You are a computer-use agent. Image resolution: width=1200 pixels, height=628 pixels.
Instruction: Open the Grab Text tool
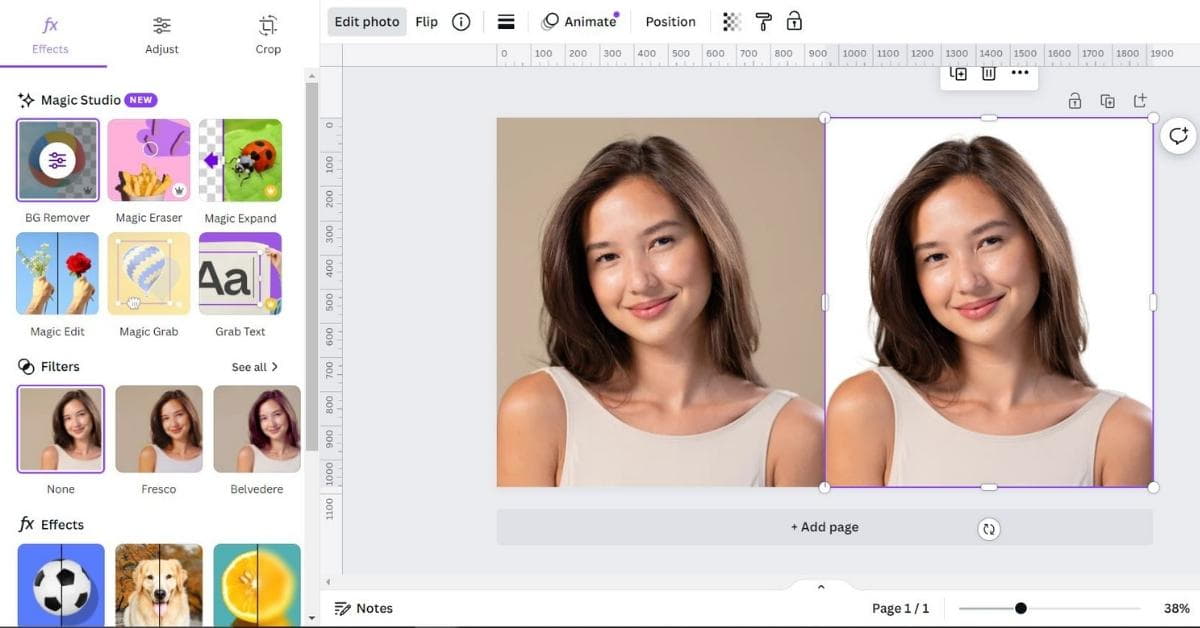pos(240,274)
